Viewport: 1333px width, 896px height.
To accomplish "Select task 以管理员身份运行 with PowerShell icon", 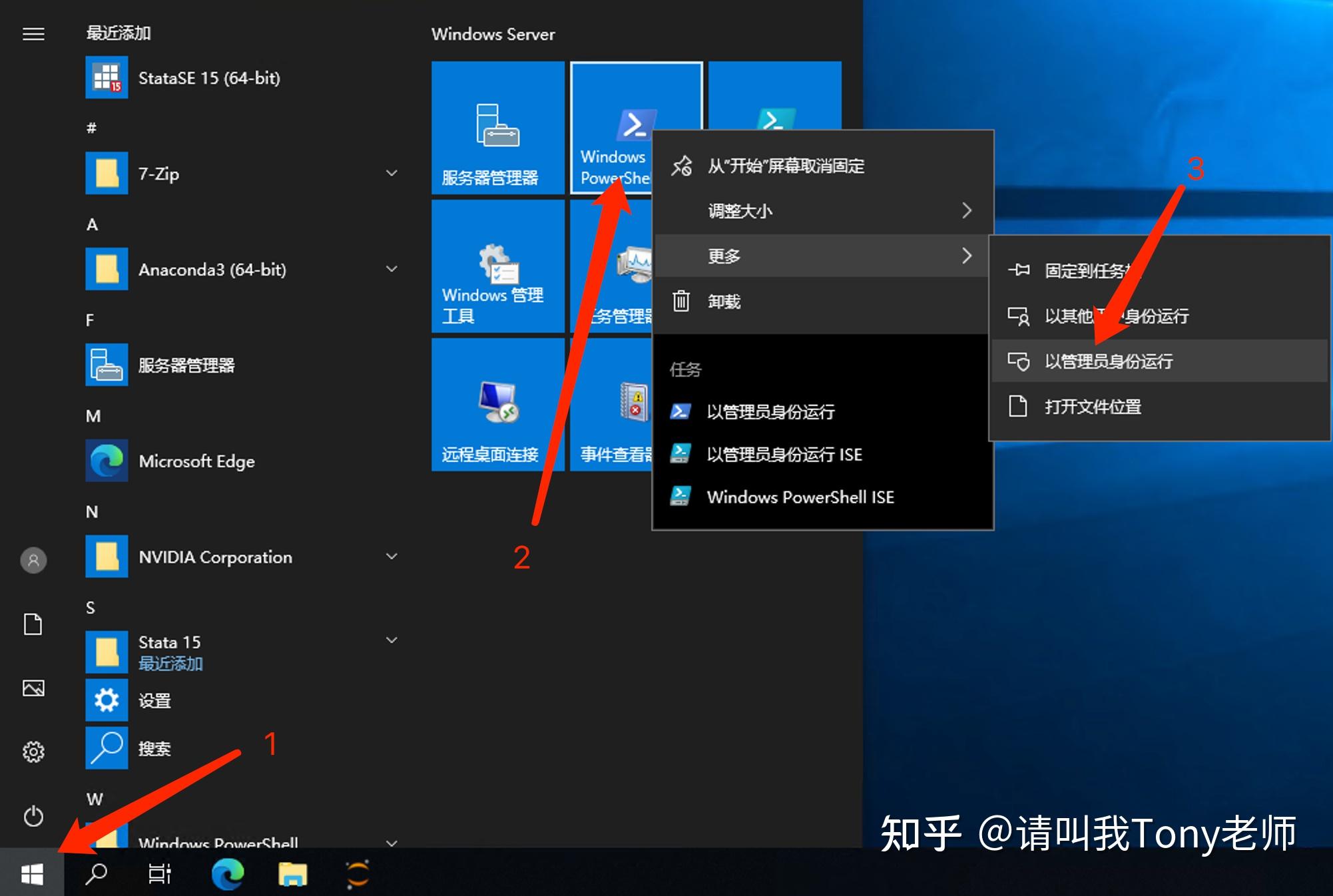I will [823, 412].
